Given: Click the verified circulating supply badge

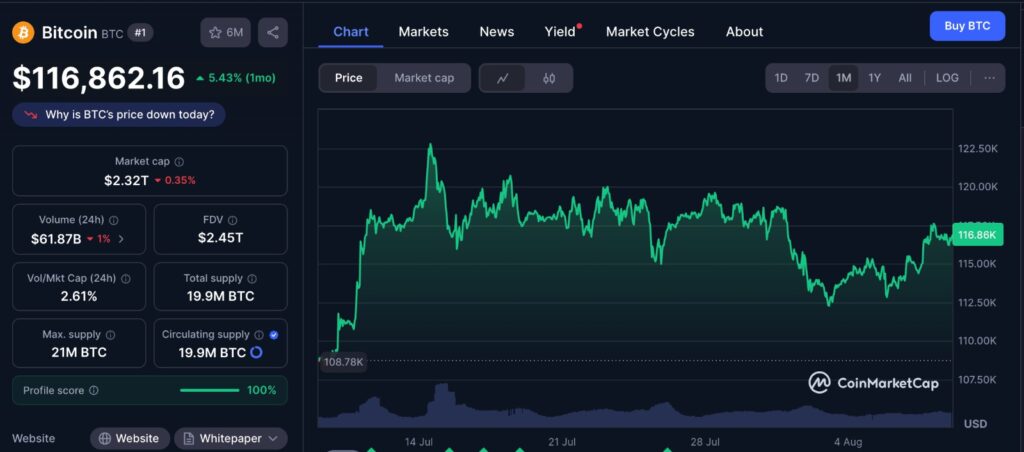Looking at the screenshot, I should (274, 334).
